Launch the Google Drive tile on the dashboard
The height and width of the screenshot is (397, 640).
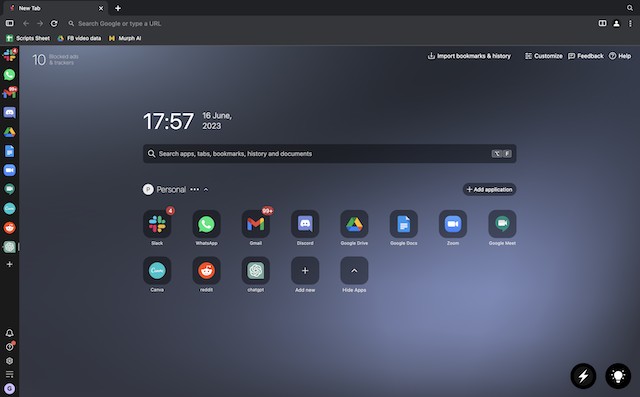[354, 224]
